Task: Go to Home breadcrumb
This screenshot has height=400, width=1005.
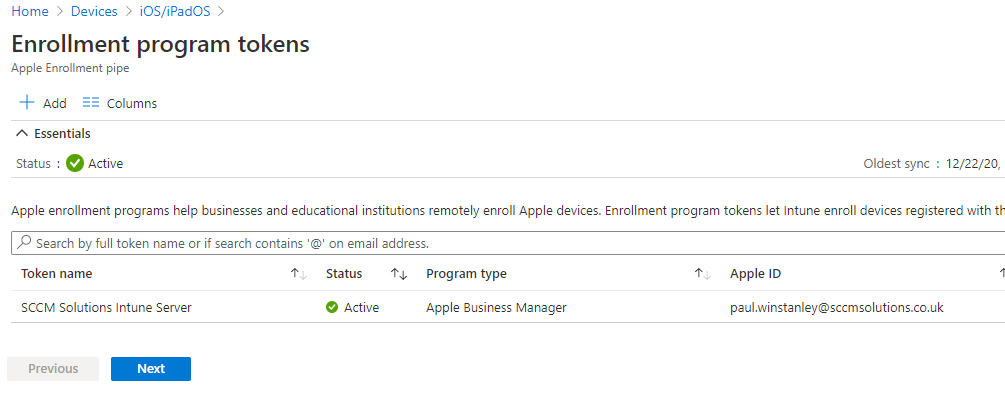Action: pyautogui.click(x=30, y=11)
